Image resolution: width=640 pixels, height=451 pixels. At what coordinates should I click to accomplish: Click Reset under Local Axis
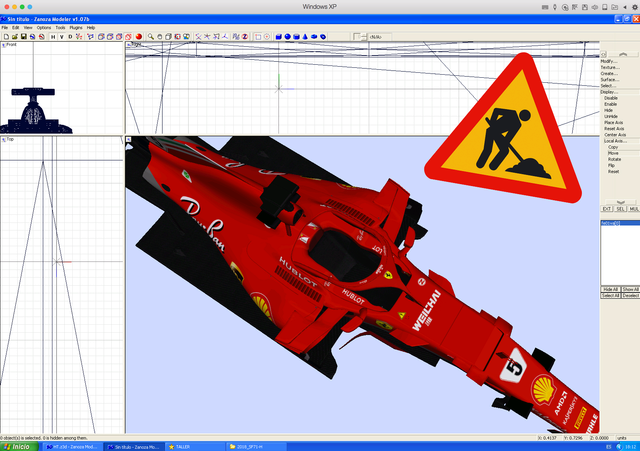613,171
